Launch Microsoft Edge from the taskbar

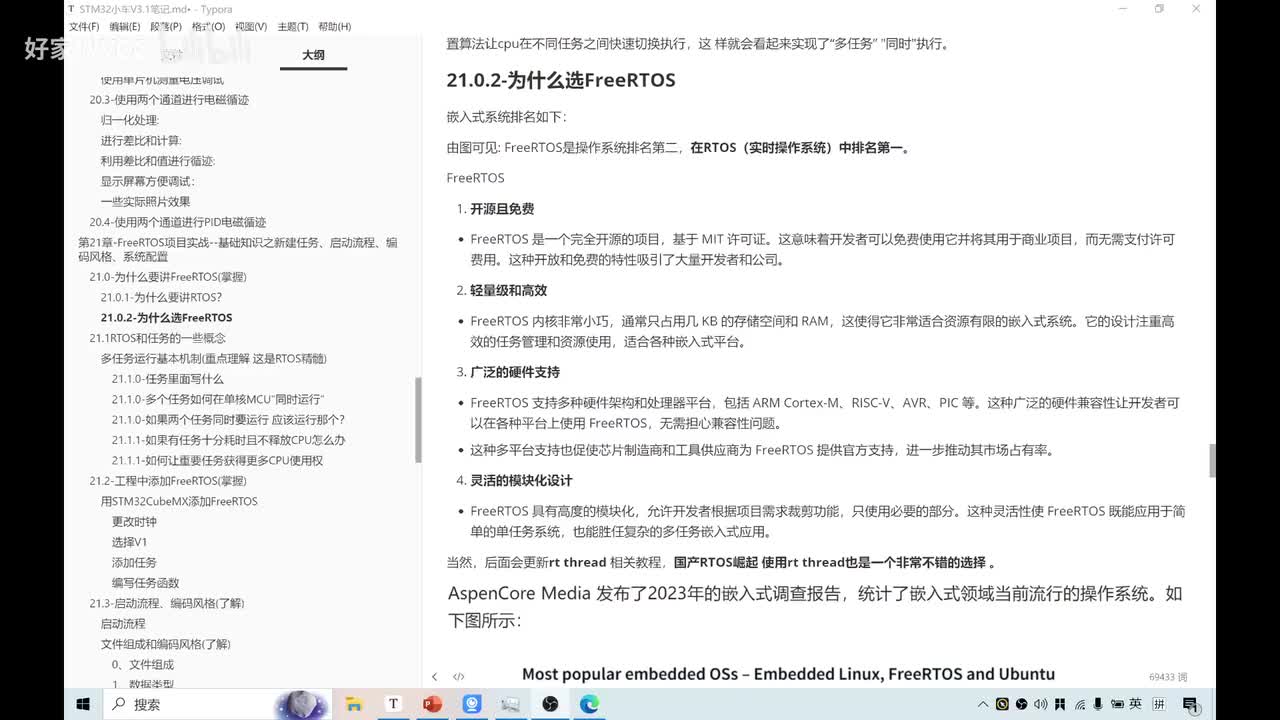tap(590, 704)
